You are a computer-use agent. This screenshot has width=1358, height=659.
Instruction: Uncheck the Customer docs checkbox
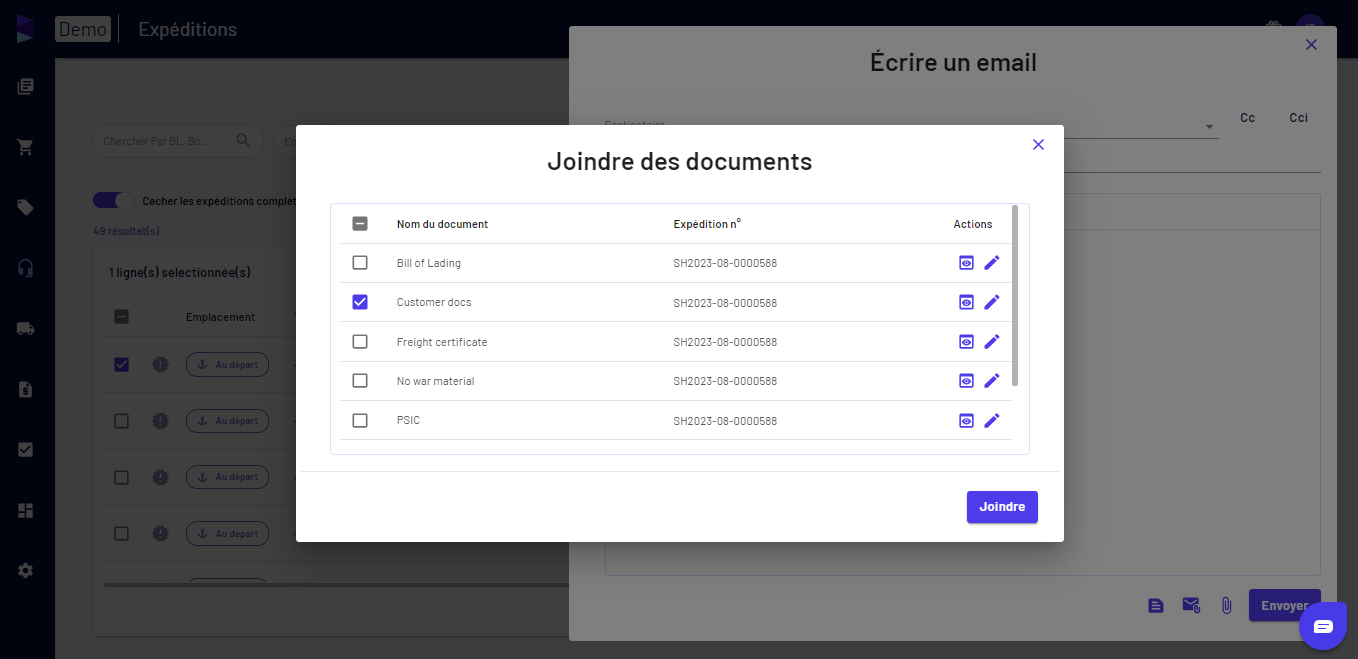click(360, 302)
